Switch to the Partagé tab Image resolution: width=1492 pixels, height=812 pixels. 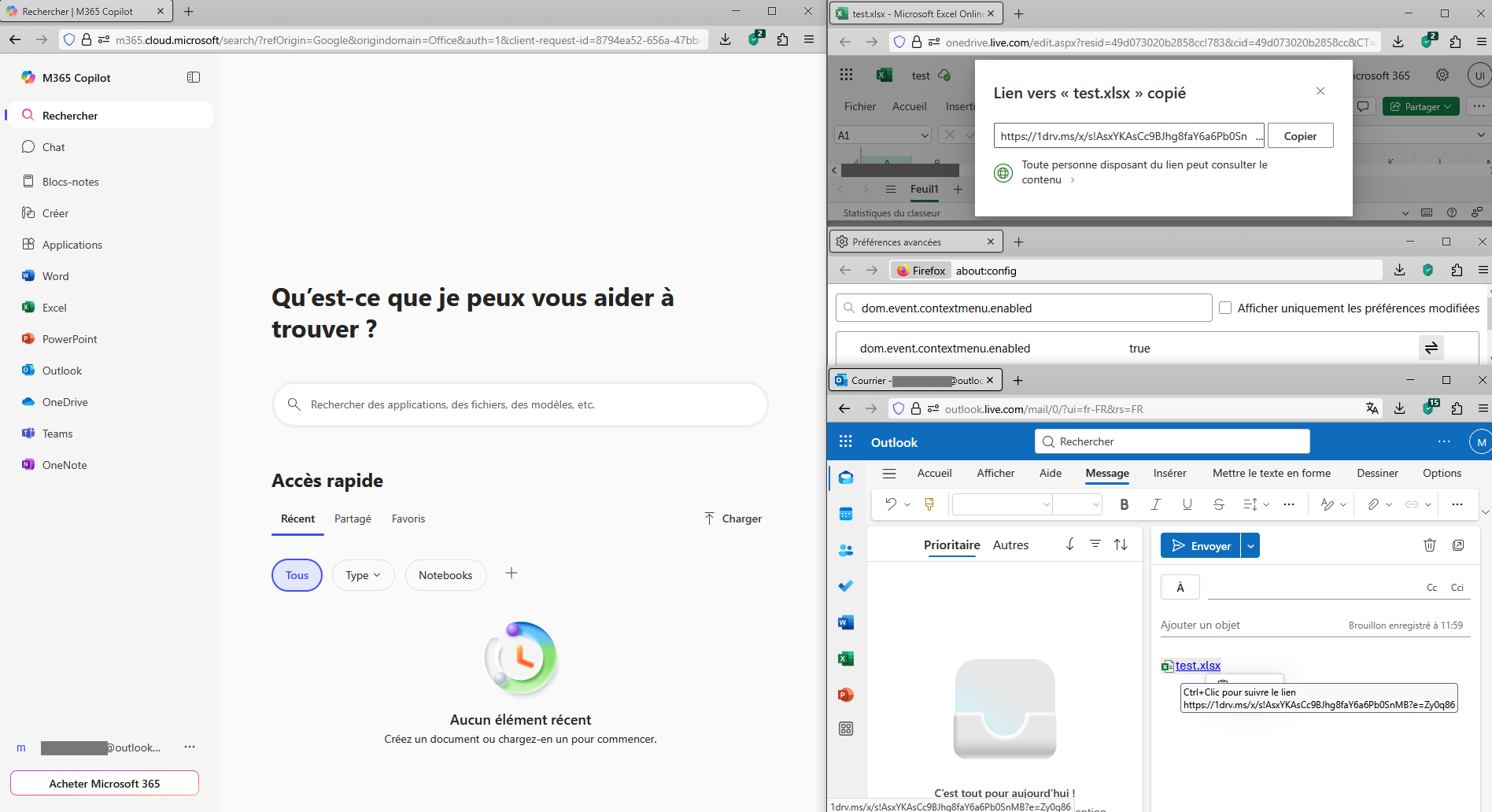[353, 519]
